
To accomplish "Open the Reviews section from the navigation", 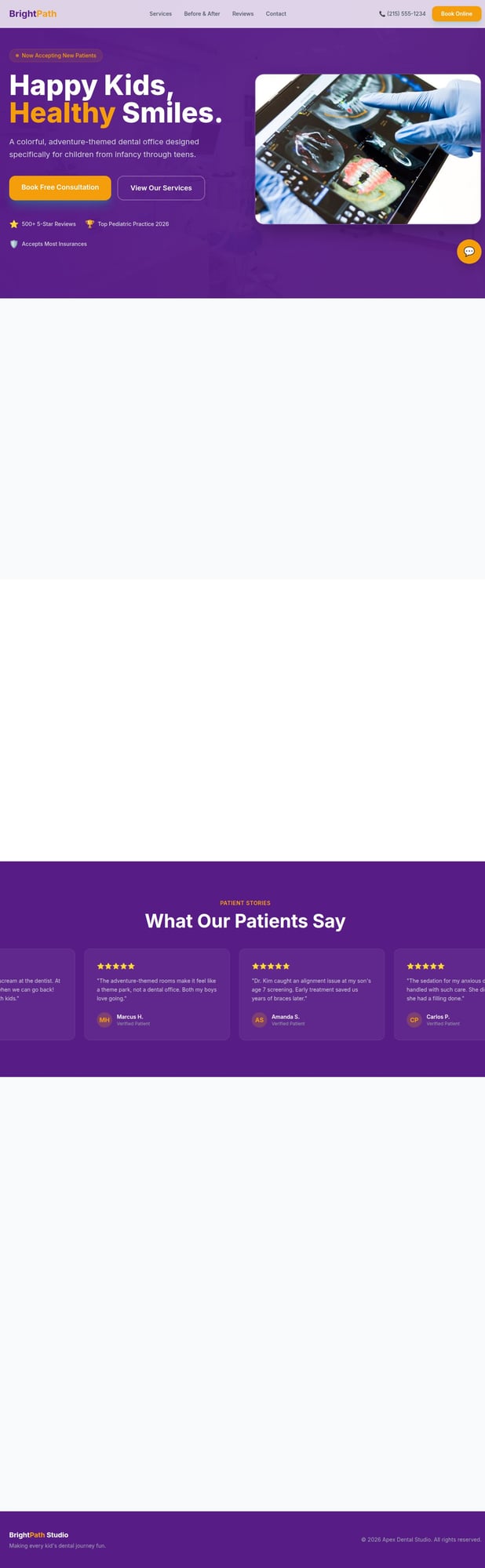I will pyautogui.click(x=242, y=13).
